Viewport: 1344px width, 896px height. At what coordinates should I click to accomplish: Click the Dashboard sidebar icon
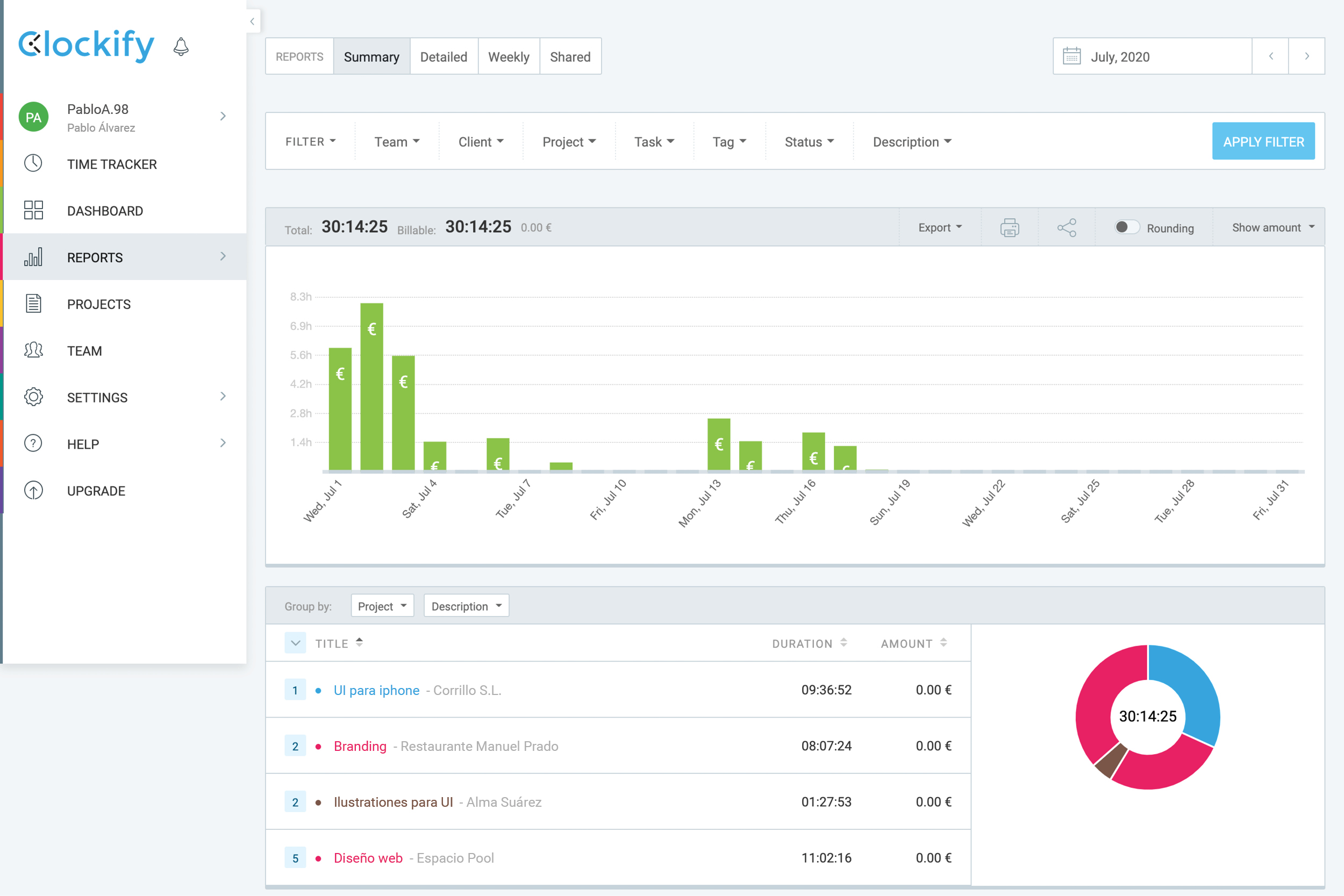tap(33, 211)
